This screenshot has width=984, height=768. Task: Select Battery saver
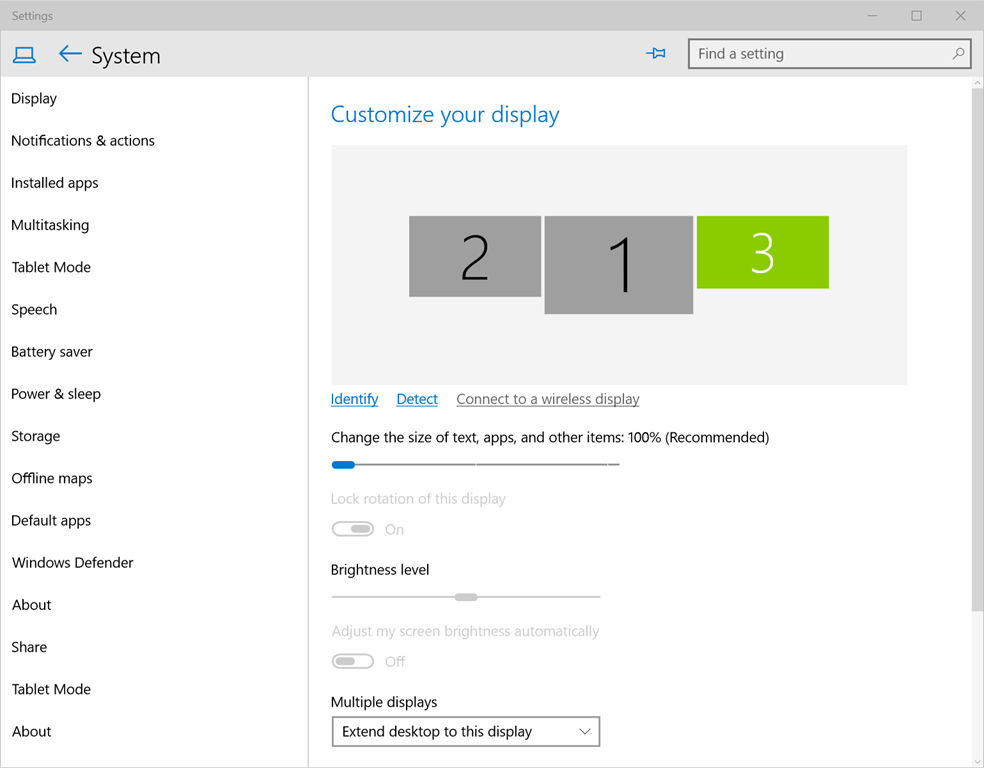[x=51, y=351]
